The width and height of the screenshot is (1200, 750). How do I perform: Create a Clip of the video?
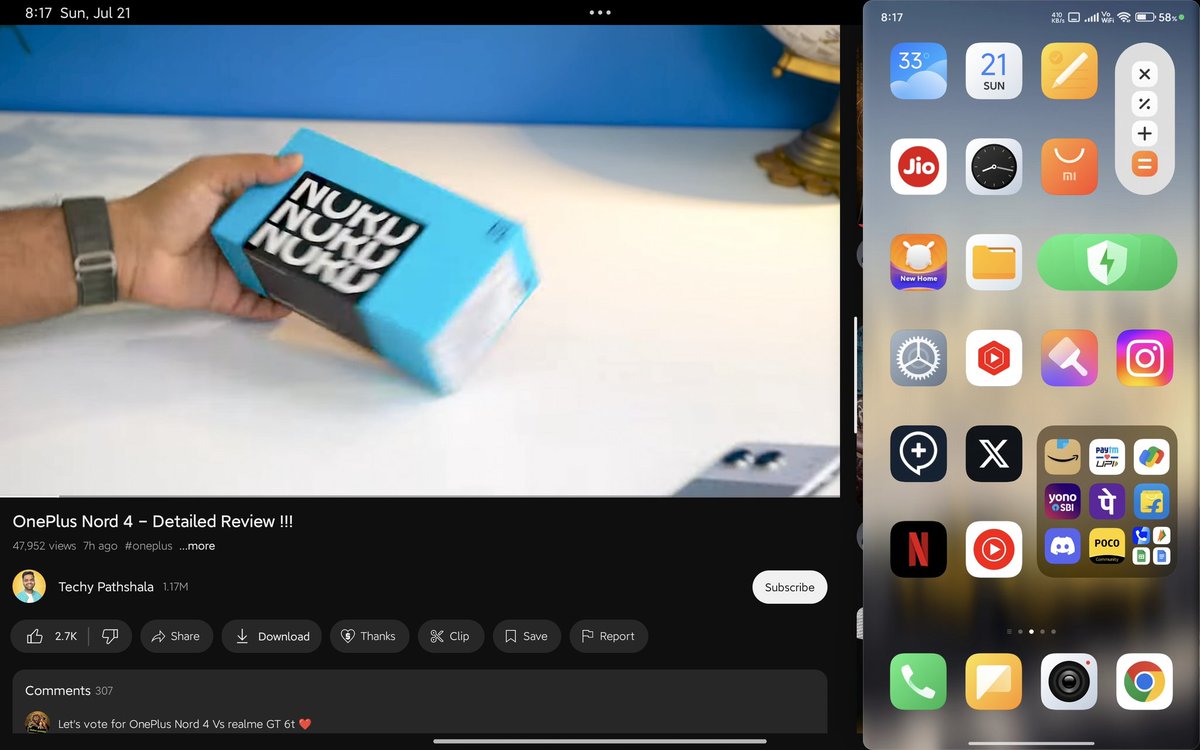[x=451, y=636]
